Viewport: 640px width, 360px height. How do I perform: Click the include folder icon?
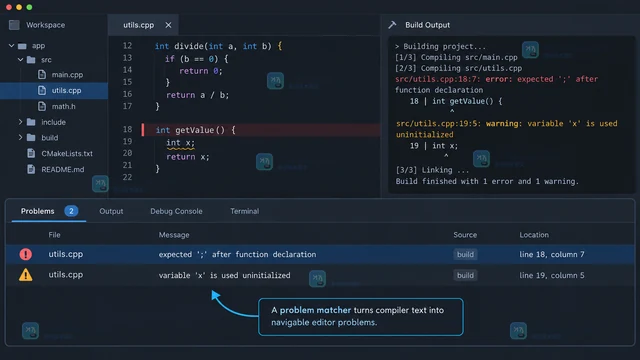tap(31, 122)
